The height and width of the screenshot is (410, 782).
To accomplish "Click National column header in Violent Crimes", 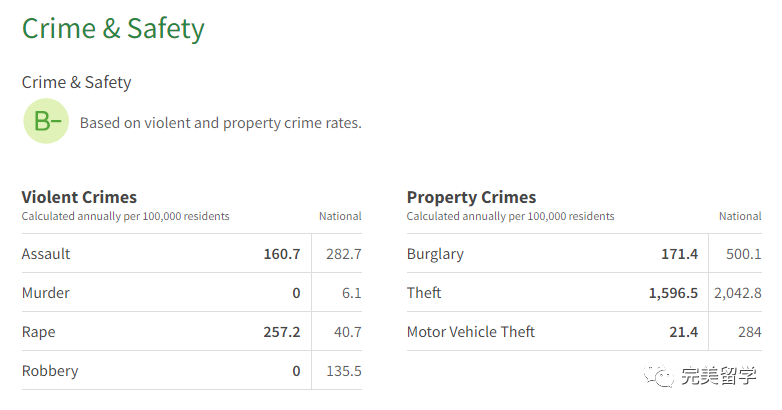I will coord(340,216).
